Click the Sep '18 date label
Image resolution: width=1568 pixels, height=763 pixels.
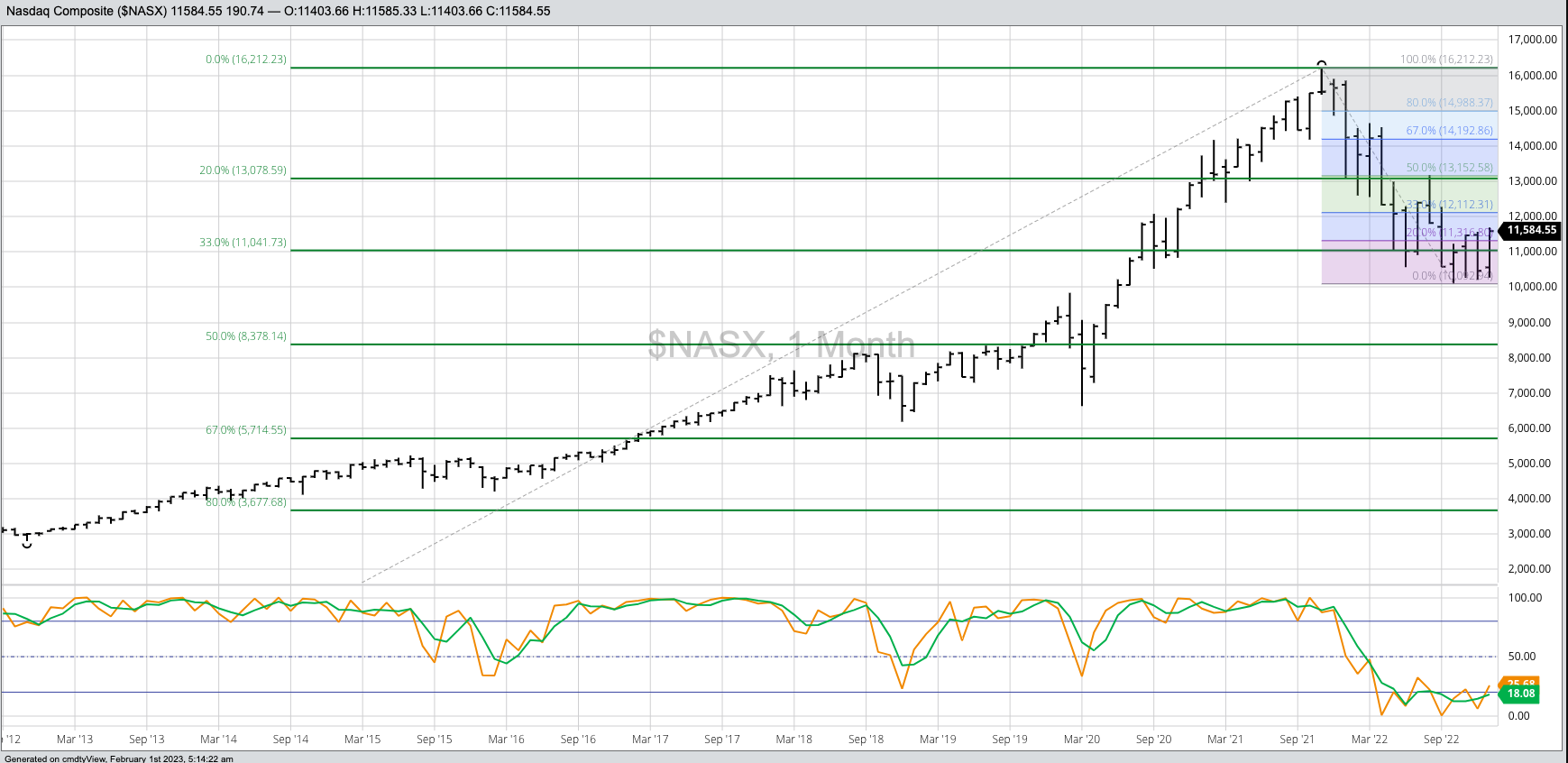[x=866, y=740]
